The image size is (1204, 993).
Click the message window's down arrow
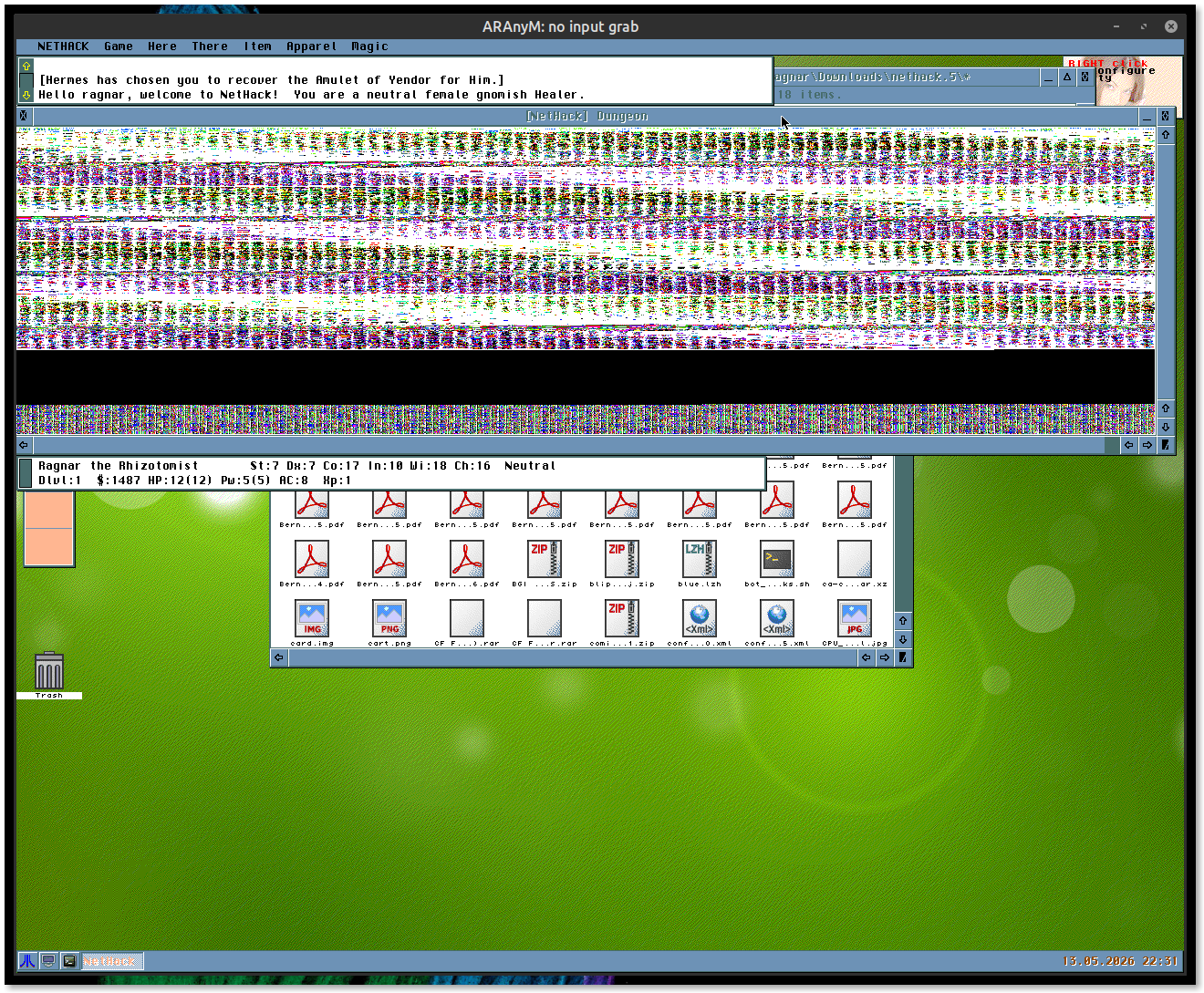[x=26, y=95]
